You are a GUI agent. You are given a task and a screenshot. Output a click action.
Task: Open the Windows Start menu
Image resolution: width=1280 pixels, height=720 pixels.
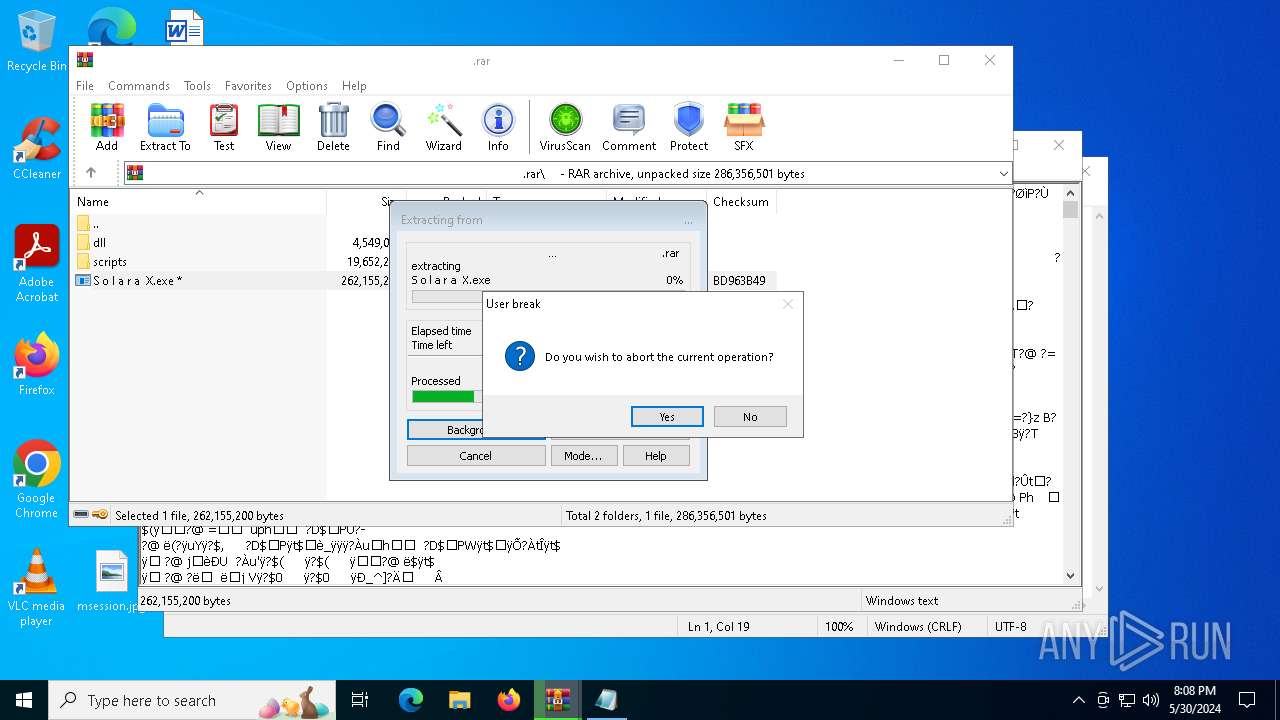pos(24,700)
